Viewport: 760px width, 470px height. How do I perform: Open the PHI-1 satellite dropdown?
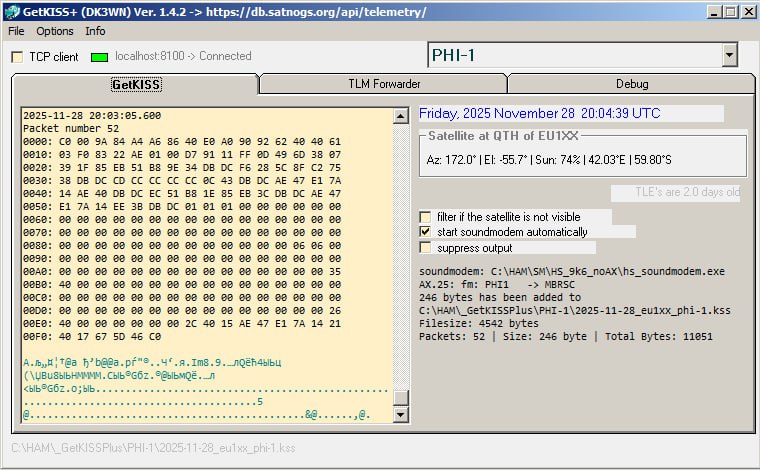tap(729, 55)
